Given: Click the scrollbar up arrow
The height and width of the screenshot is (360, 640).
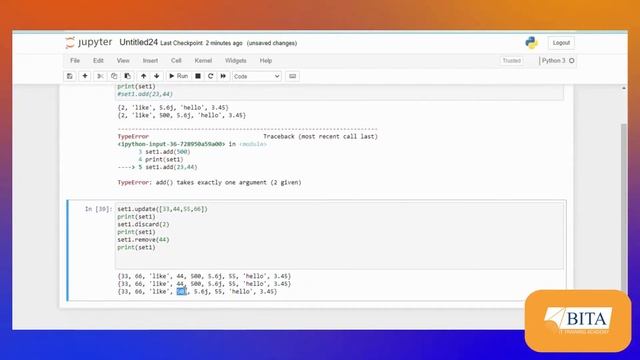Looking at the screenshot, I should [x=624, y=88].
